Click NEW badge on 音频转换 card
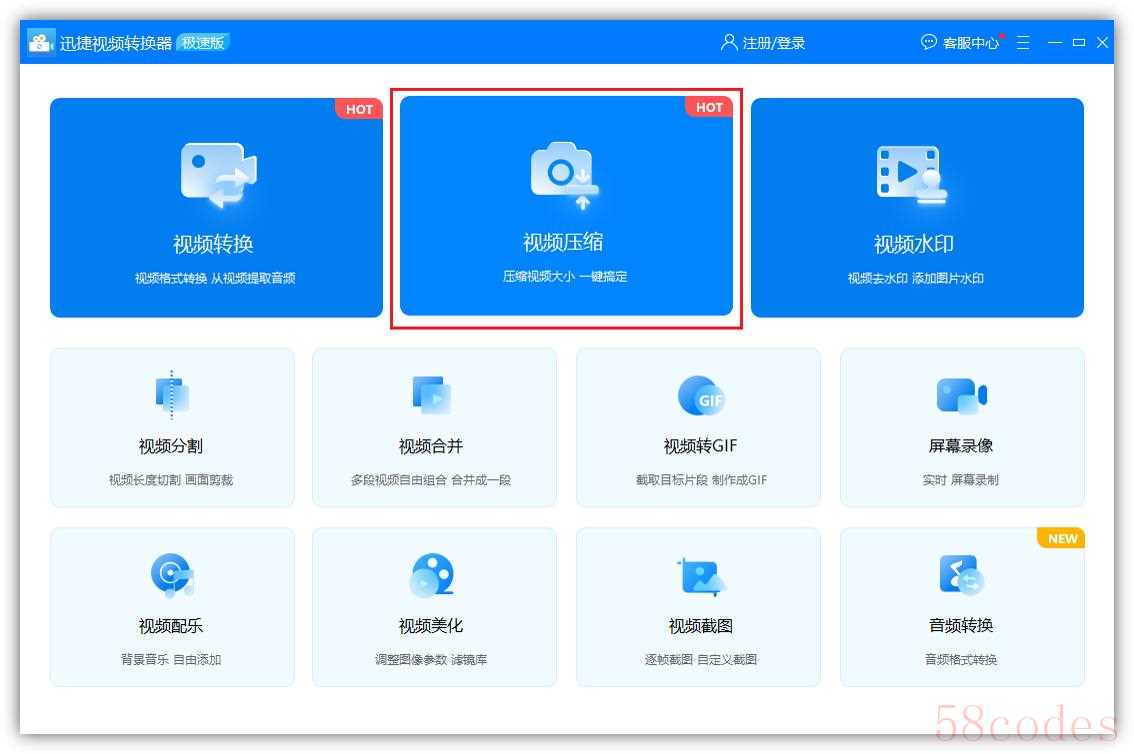 click(x=1062, y=539)
